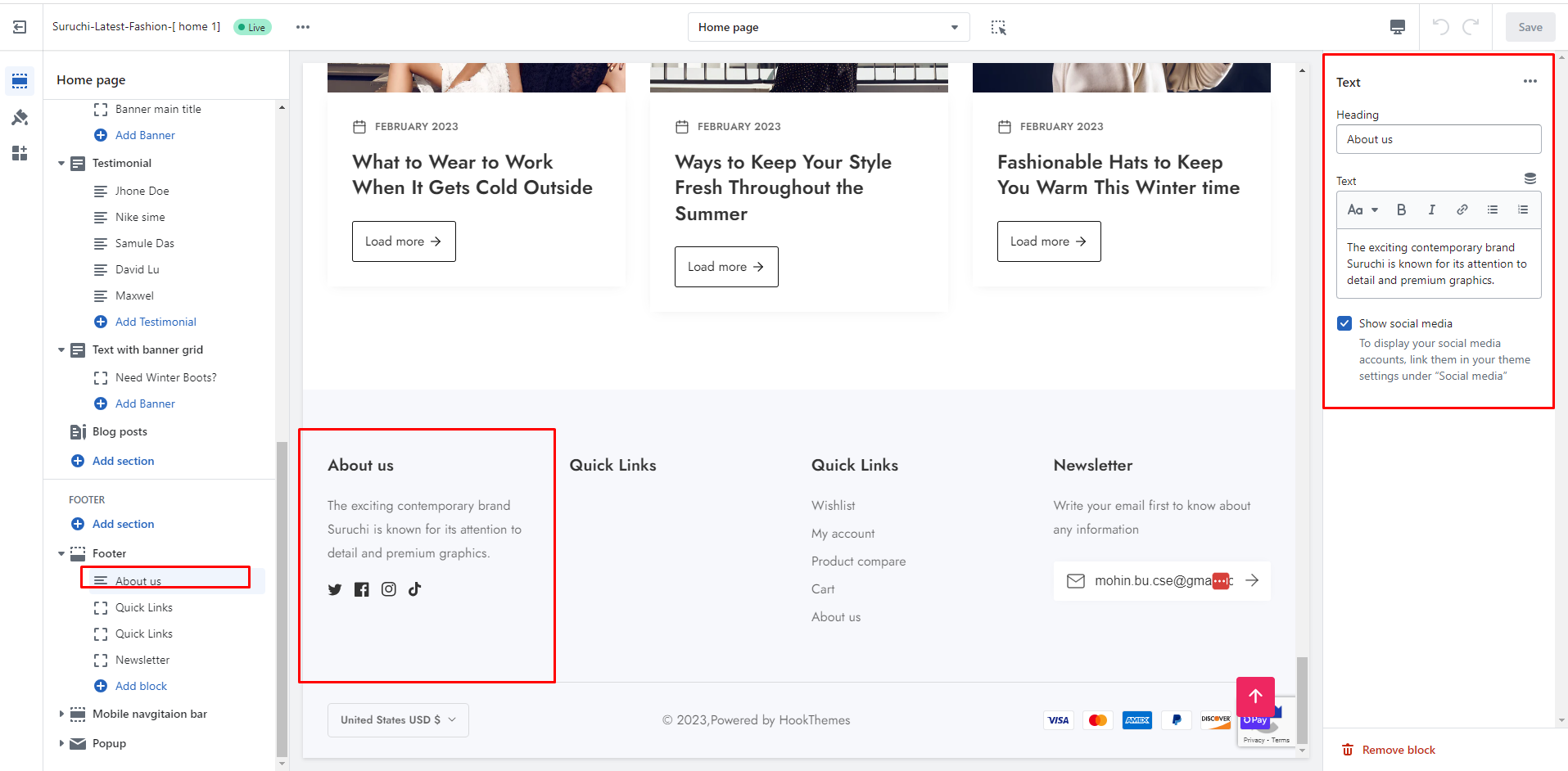Toggle the inspector selection icon
This screenshot has width=1568, height=771.
pyautogui.click(x=998, y=27)
